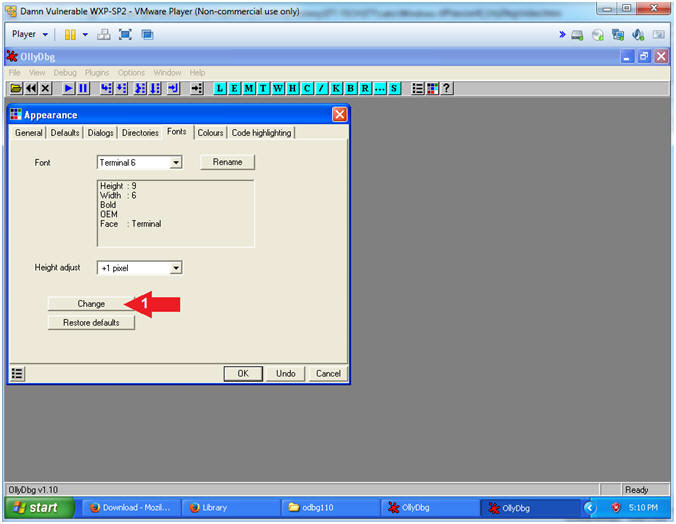The image size is (676, 524).
Task: Open Source window with S button
Action: coord(394,88)
